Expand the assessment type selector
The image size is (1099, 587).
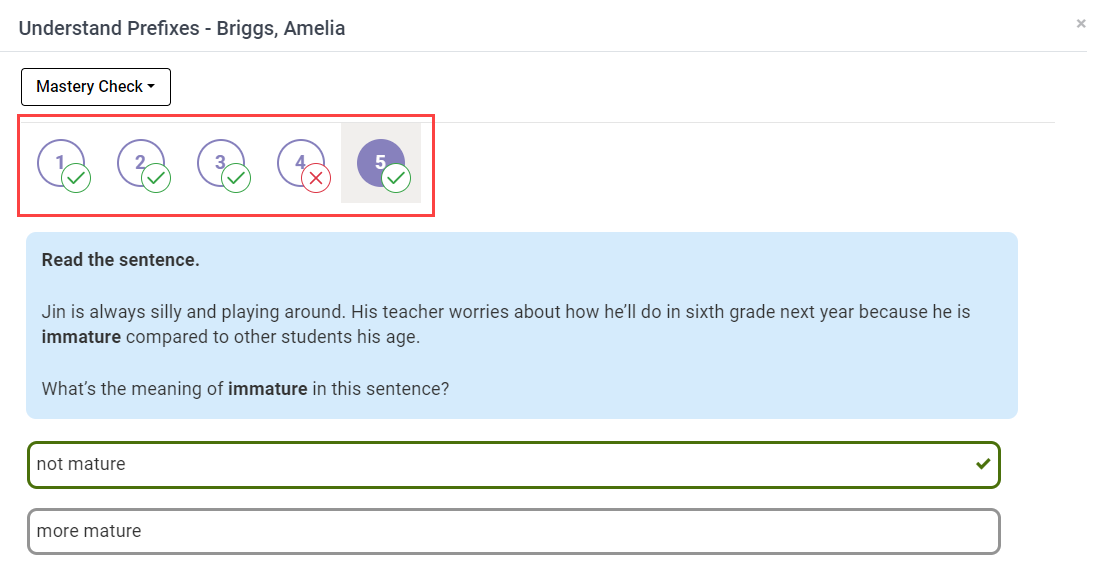click(x=95, y=87)
